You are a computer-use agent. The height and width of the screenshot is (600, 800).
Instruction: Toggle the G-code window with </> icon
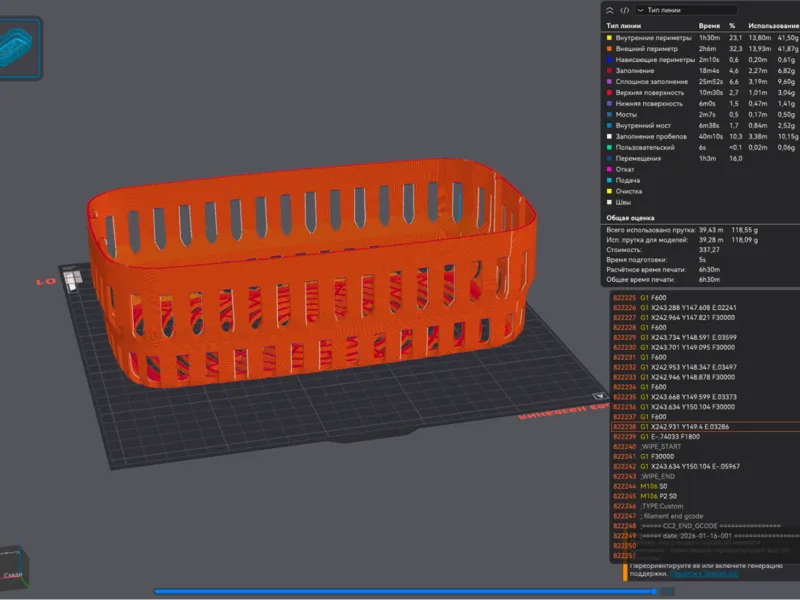point(624,10)
